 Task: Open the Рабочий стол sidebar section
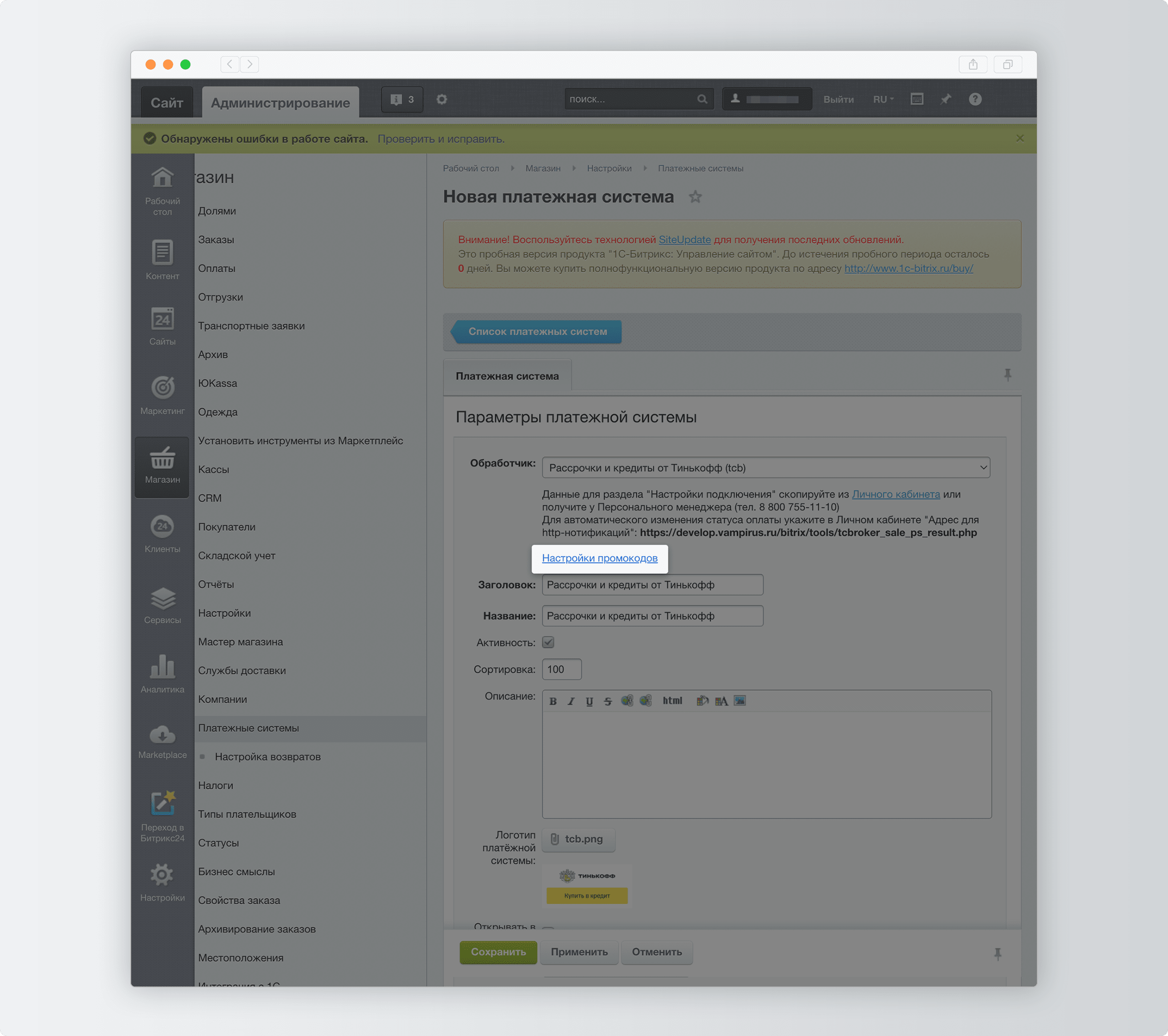(162, 191)
